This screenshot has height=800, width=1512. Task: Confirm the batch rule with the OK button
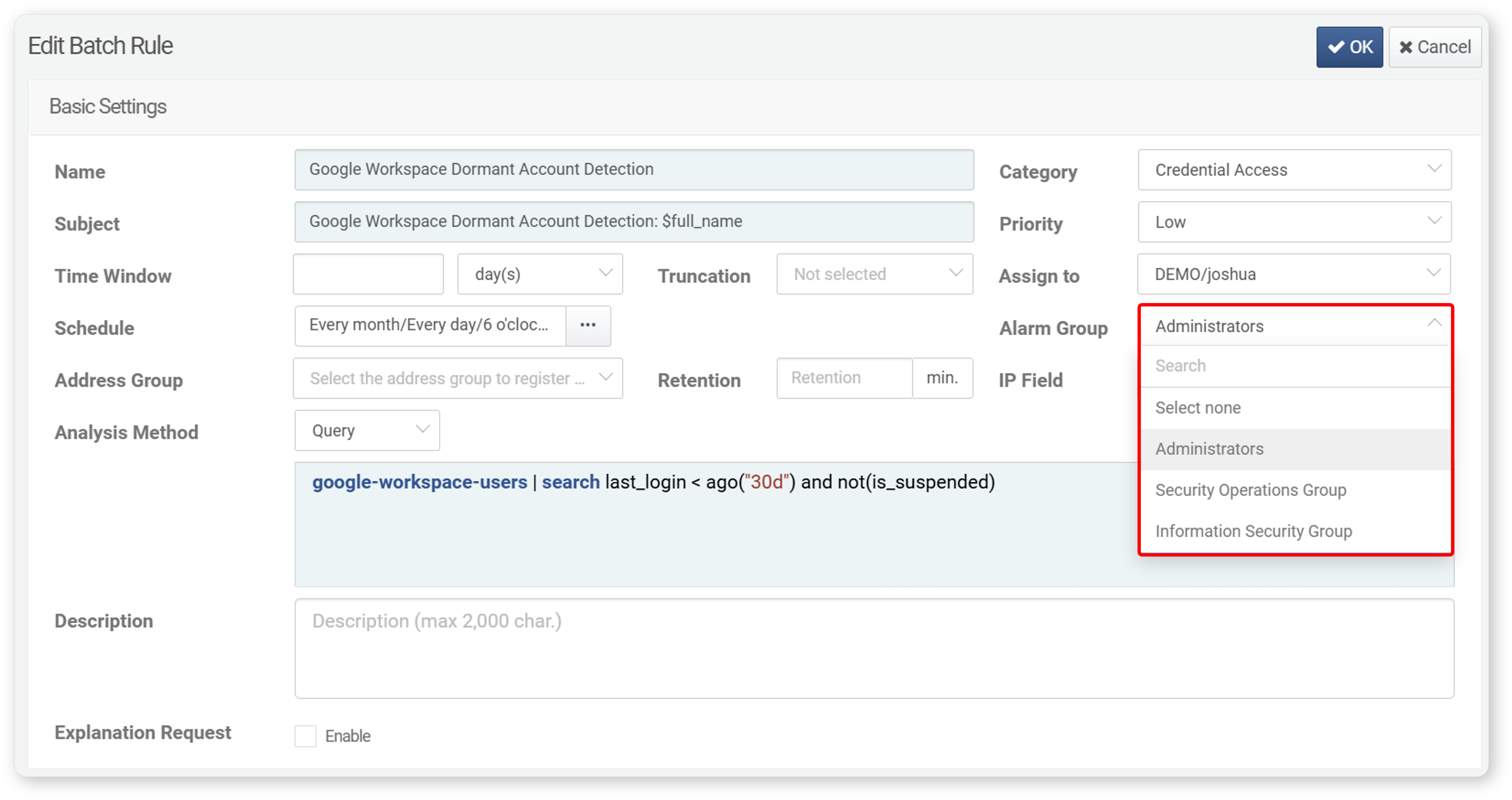[x=1349, y=47]
